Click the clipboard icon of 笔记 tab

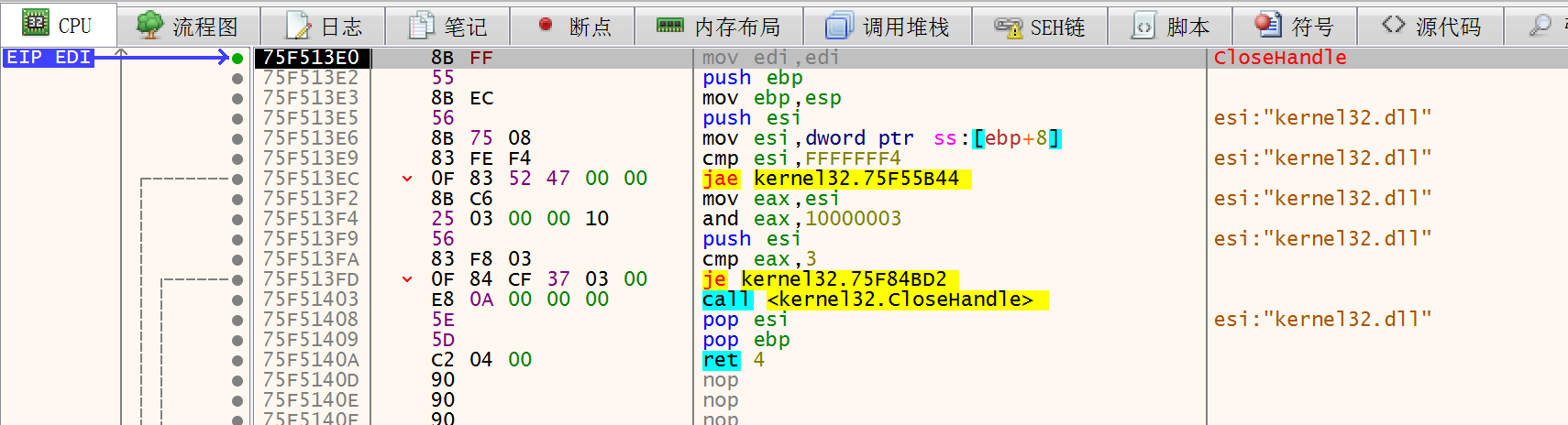point(421,25)
